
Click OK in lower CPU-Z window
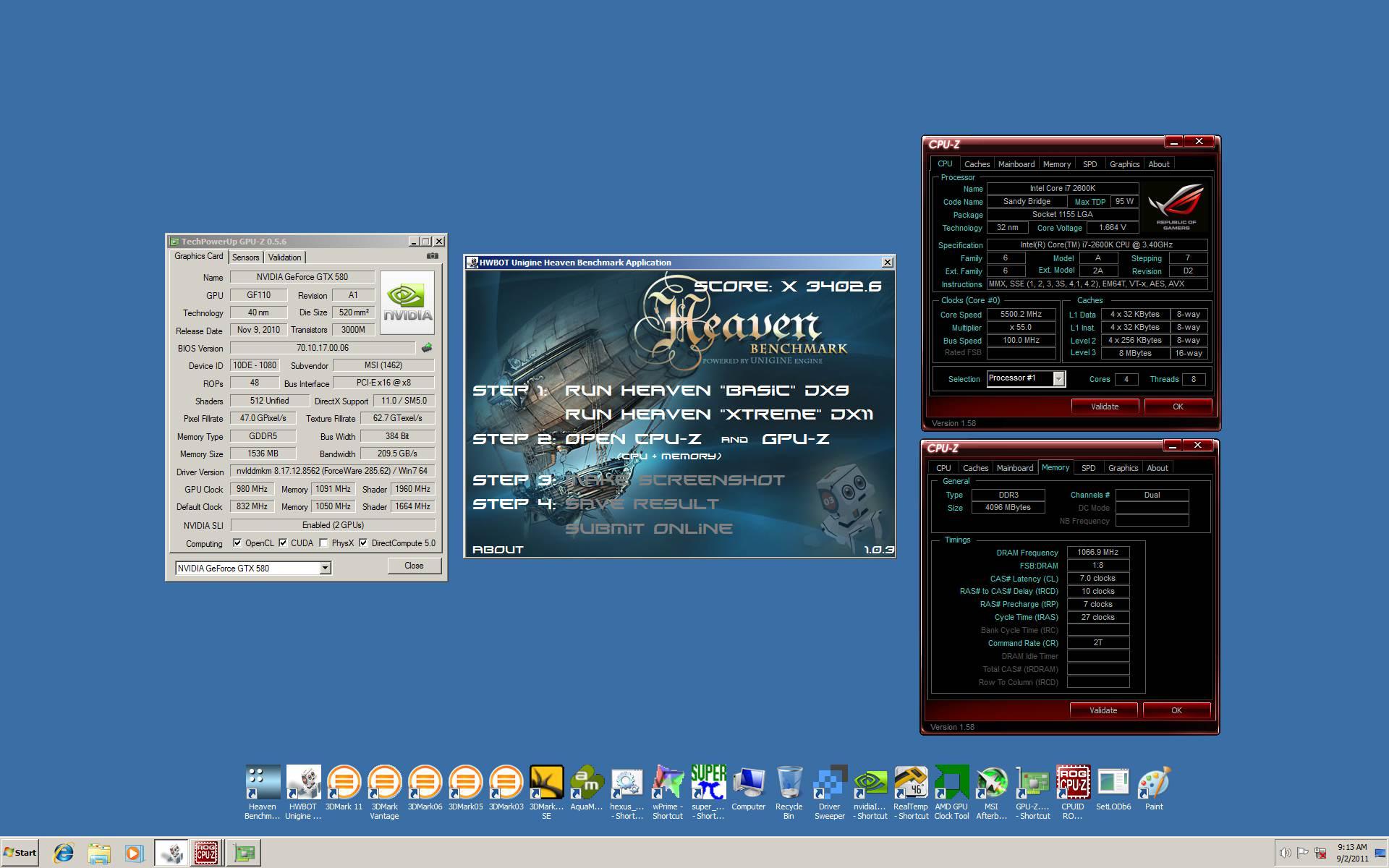(x=1176, y=710)
